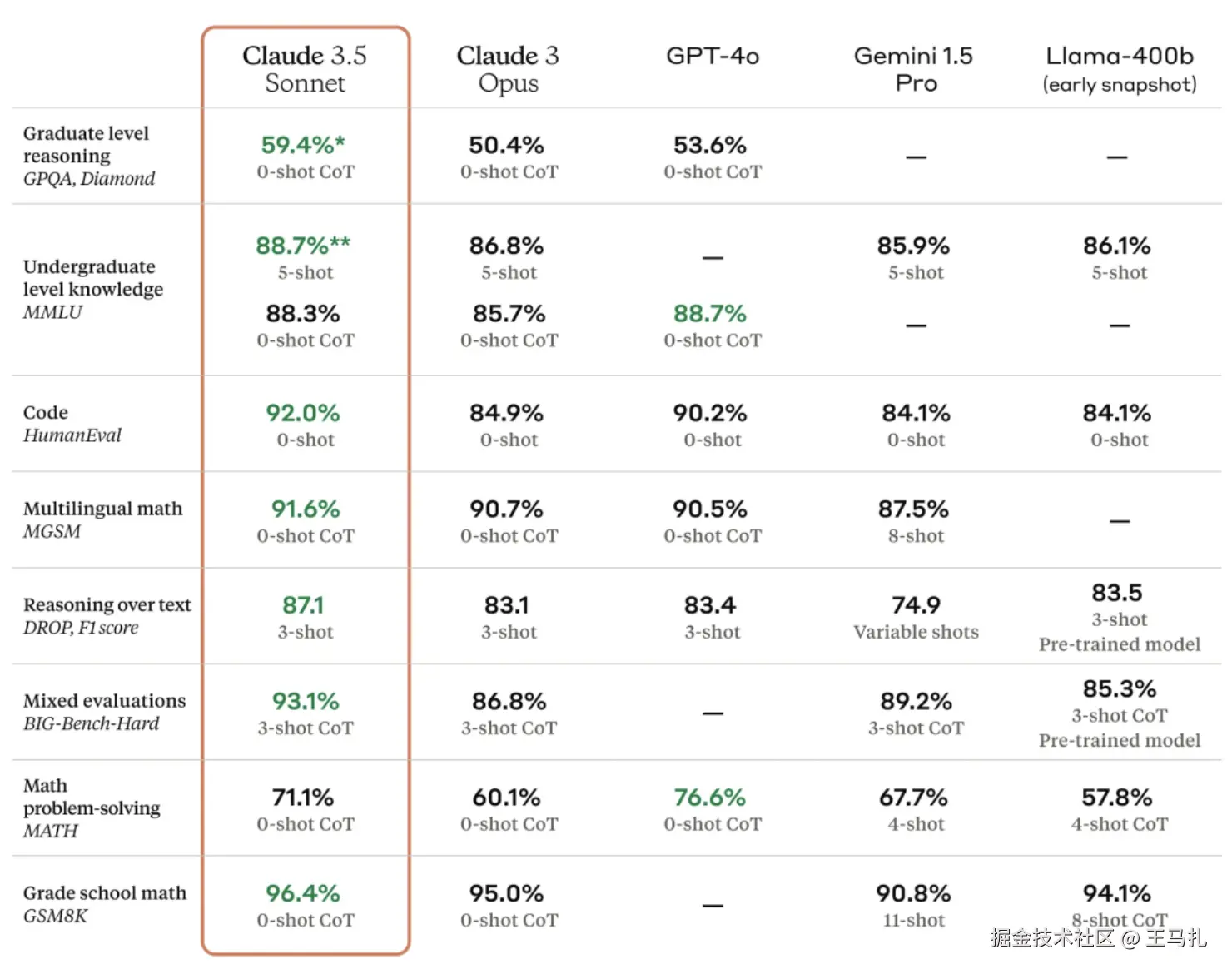Viewport: 1232px width, 974px height.
Task: Click the Mixed evaluations BIG-Bench-Hard label
Action: tap(104, 712)
